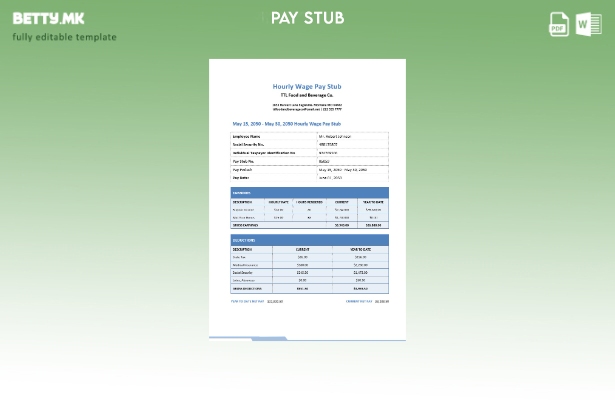Open the pay stub document preview
Viewport: 615px width, 400px height.
(307, 200)
